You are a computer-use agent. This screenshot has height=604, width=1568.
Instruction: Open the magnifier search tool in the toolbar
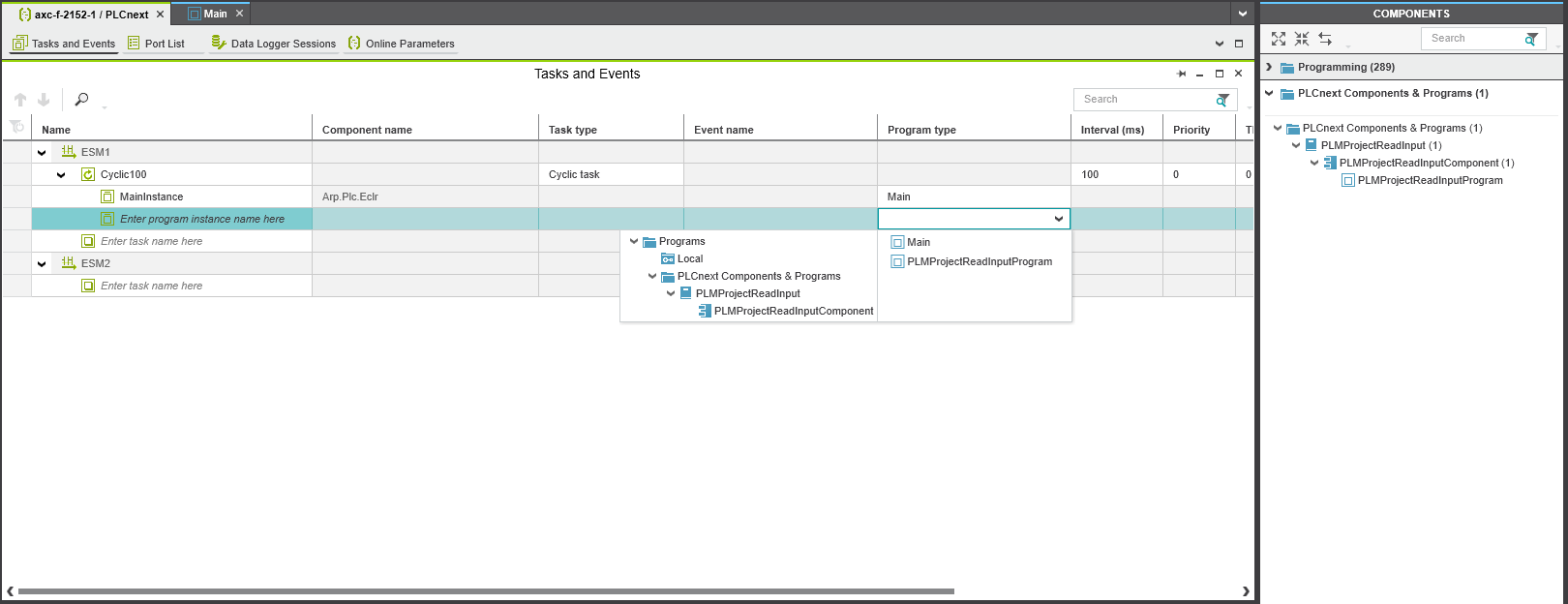(x=81, y=100)
